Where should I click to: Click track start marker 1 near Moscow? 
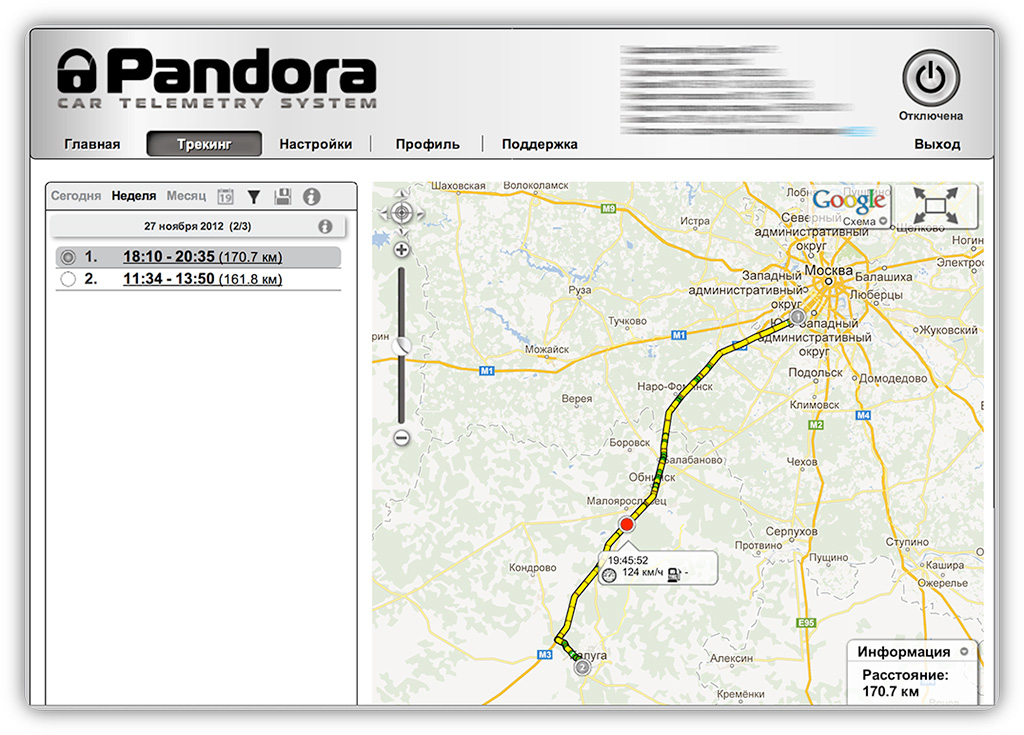point(797,317)
